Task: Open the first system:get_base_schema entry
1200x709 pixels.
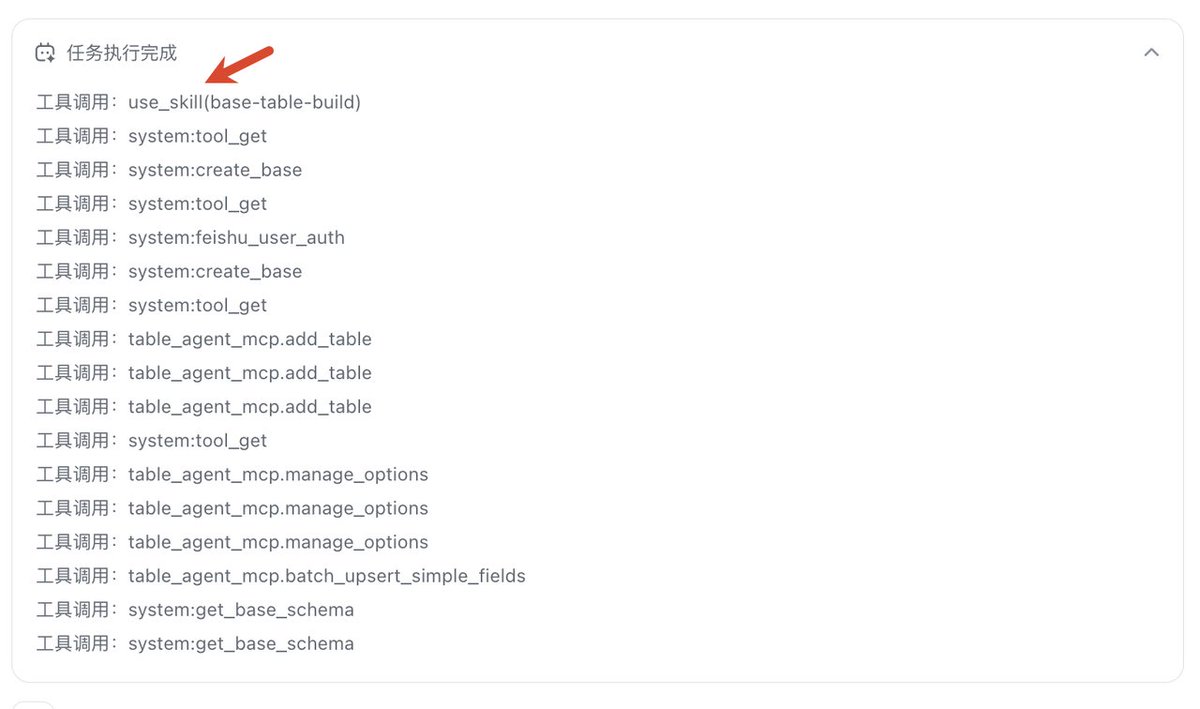Action: click(195, 610)
